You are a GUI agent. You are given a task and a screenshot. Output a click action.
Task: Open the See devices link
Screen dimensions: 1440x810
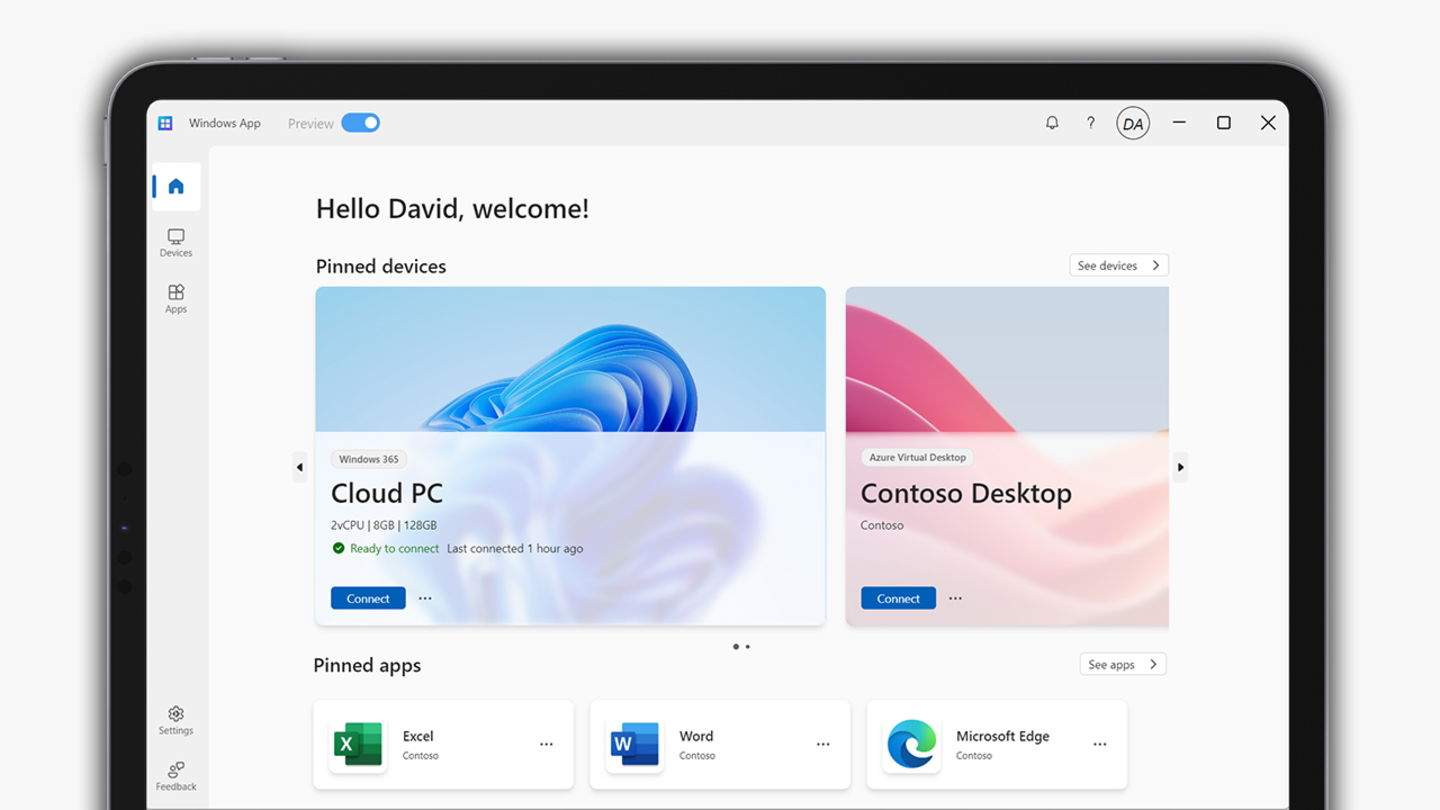tap(1118, 265)
